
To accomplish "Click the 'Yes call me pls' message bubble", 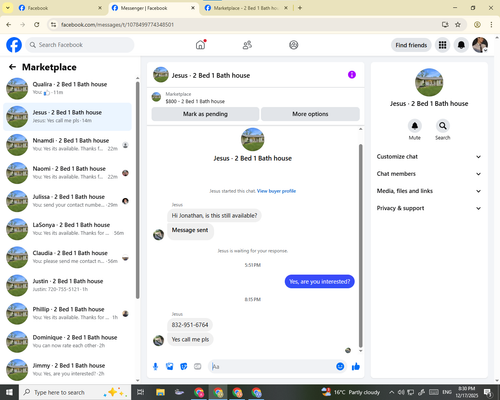I will tap(190, 339).
